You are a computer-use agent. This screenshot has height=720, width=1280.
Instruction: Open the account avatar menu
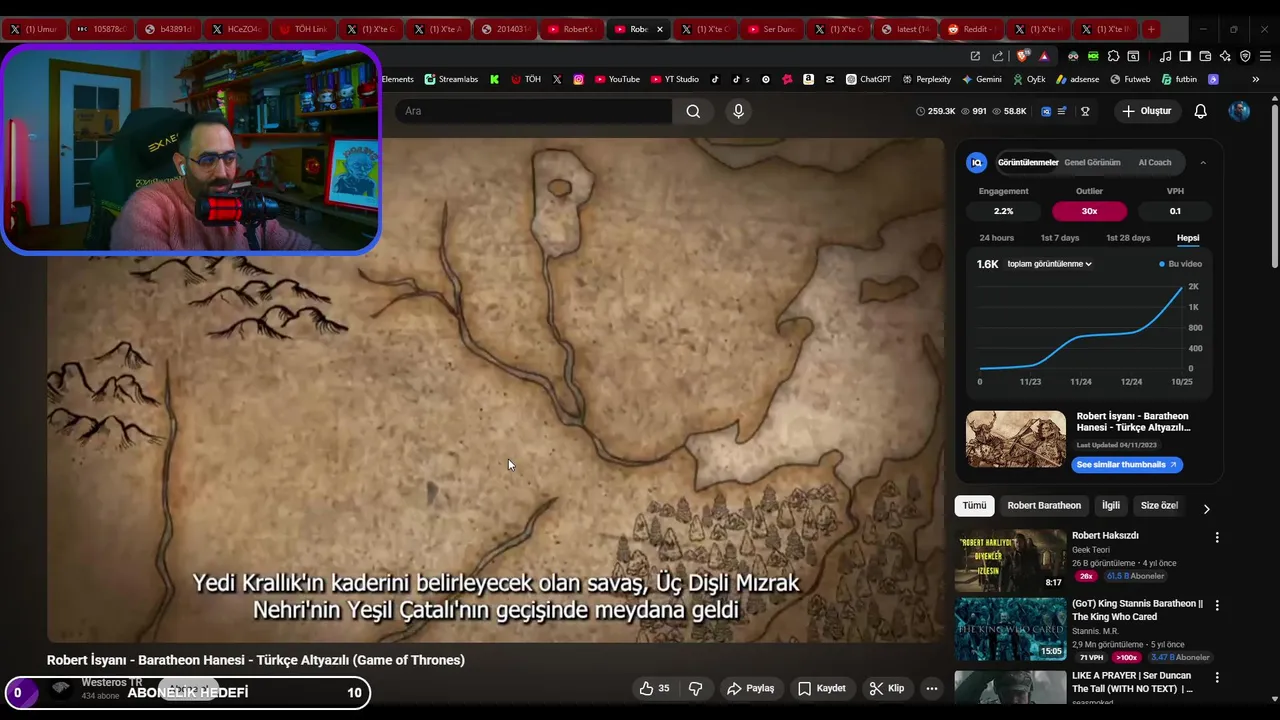pos(1239,111)
